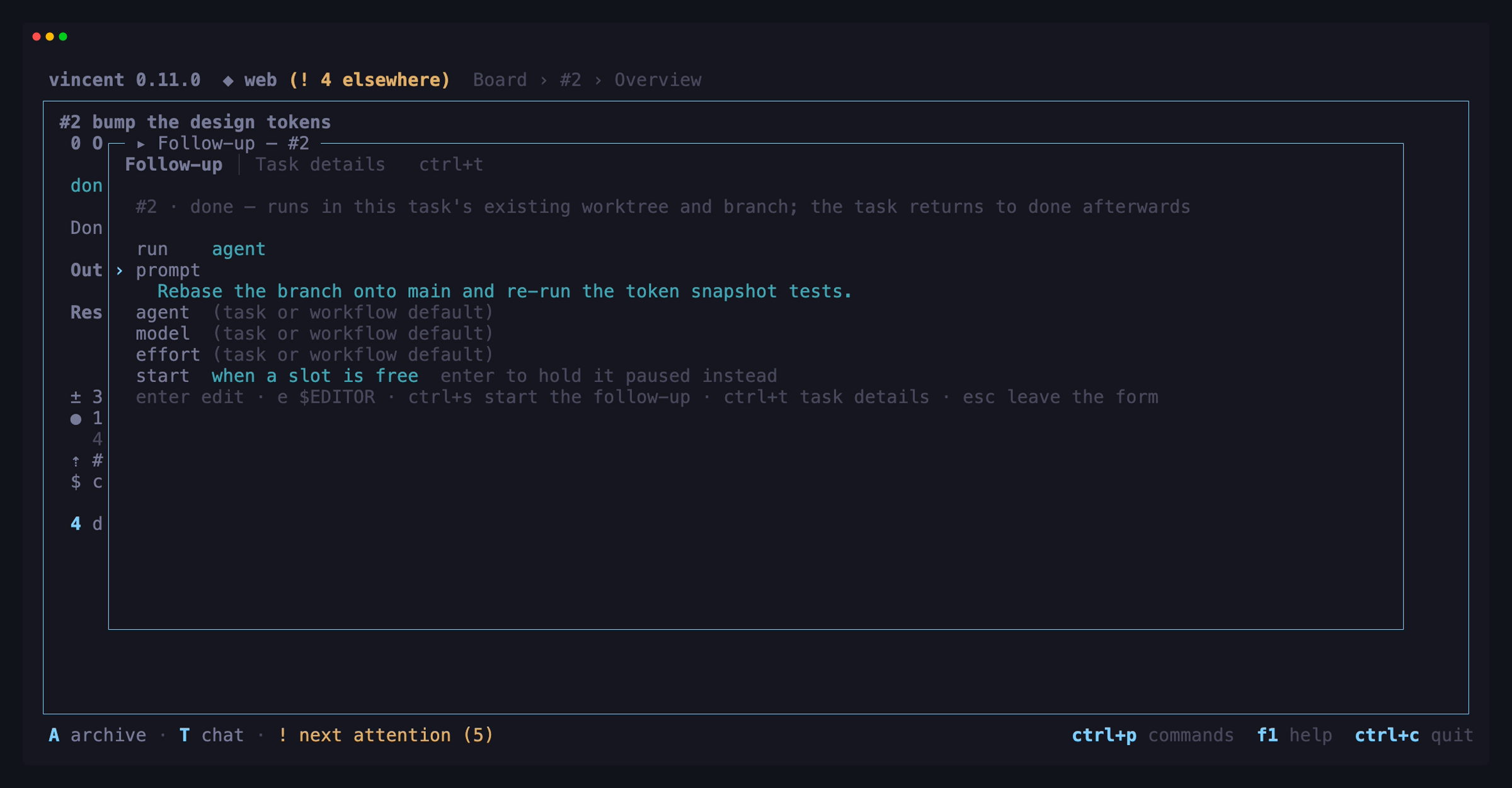Image resolution: width=1512 pixels, height=788 pixels.
Task: Click the ctrl+t shortcut label by the tabs
Action: 451,165
